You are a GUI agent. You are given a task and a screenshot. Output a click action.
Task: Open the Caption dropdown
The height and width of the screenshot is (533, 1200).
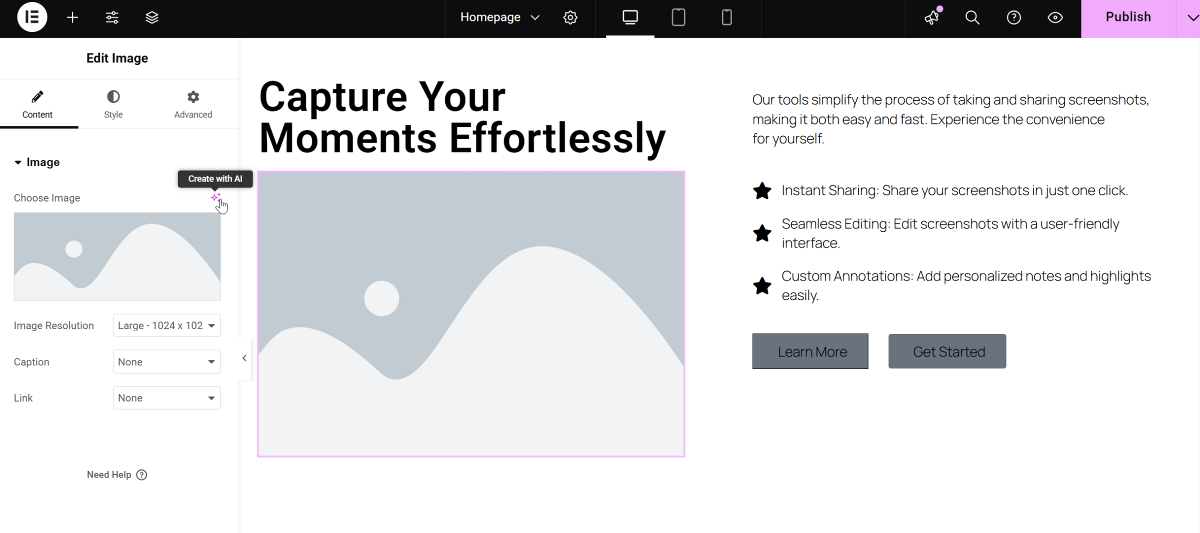pos(166,362)
